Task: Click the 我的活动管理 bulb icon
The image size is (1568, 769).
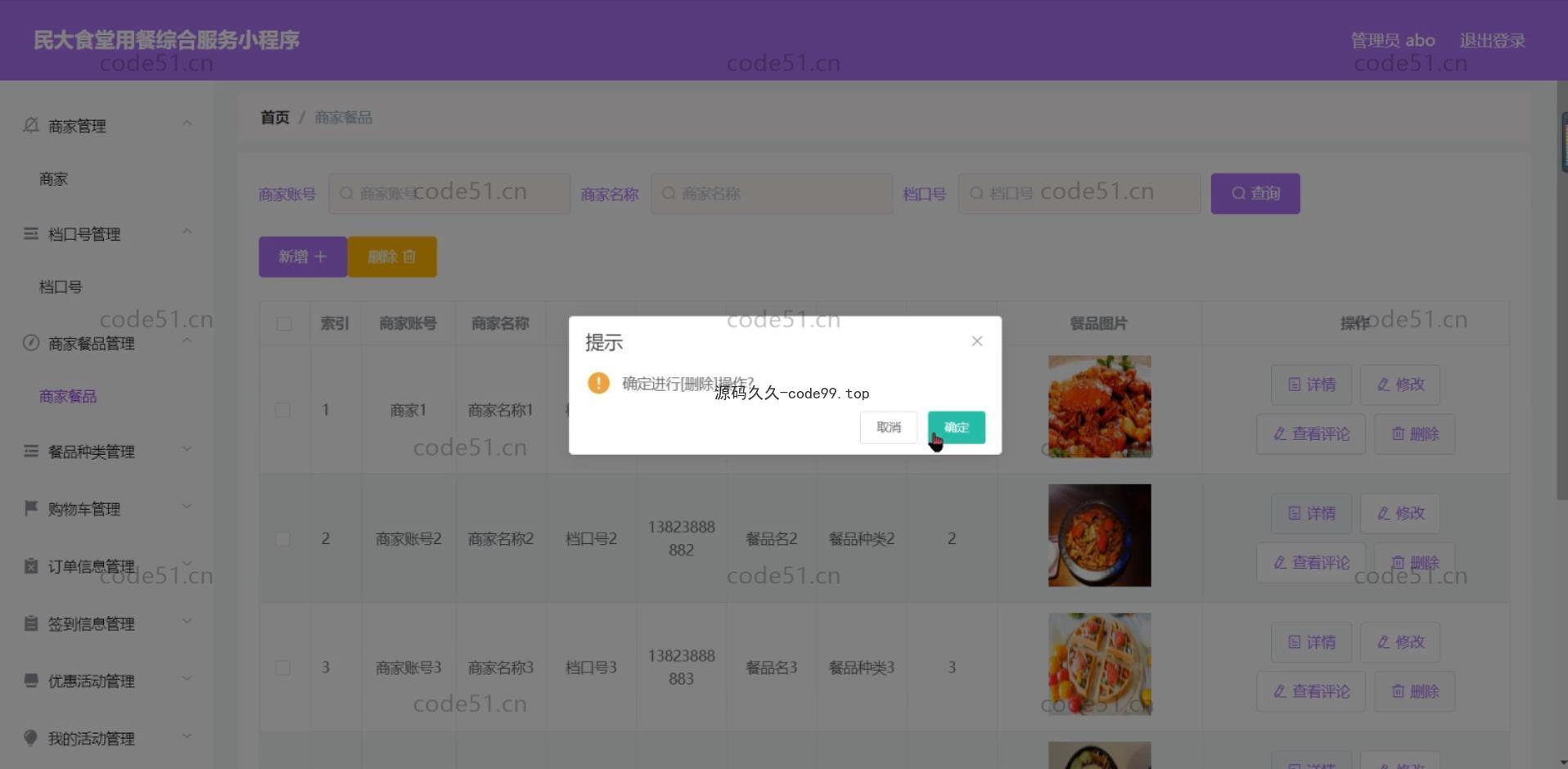Action: coord(31,737)
